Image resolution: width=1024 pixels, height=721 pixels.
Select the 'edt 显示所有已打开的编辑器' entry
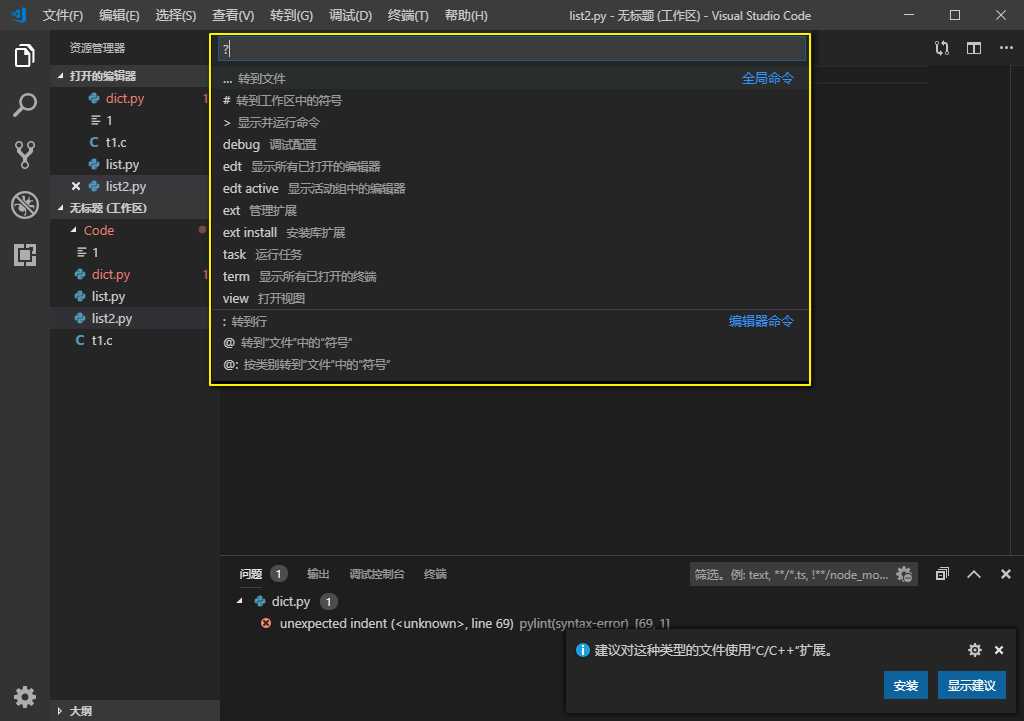pyautogui.click(x=510, y=167)
